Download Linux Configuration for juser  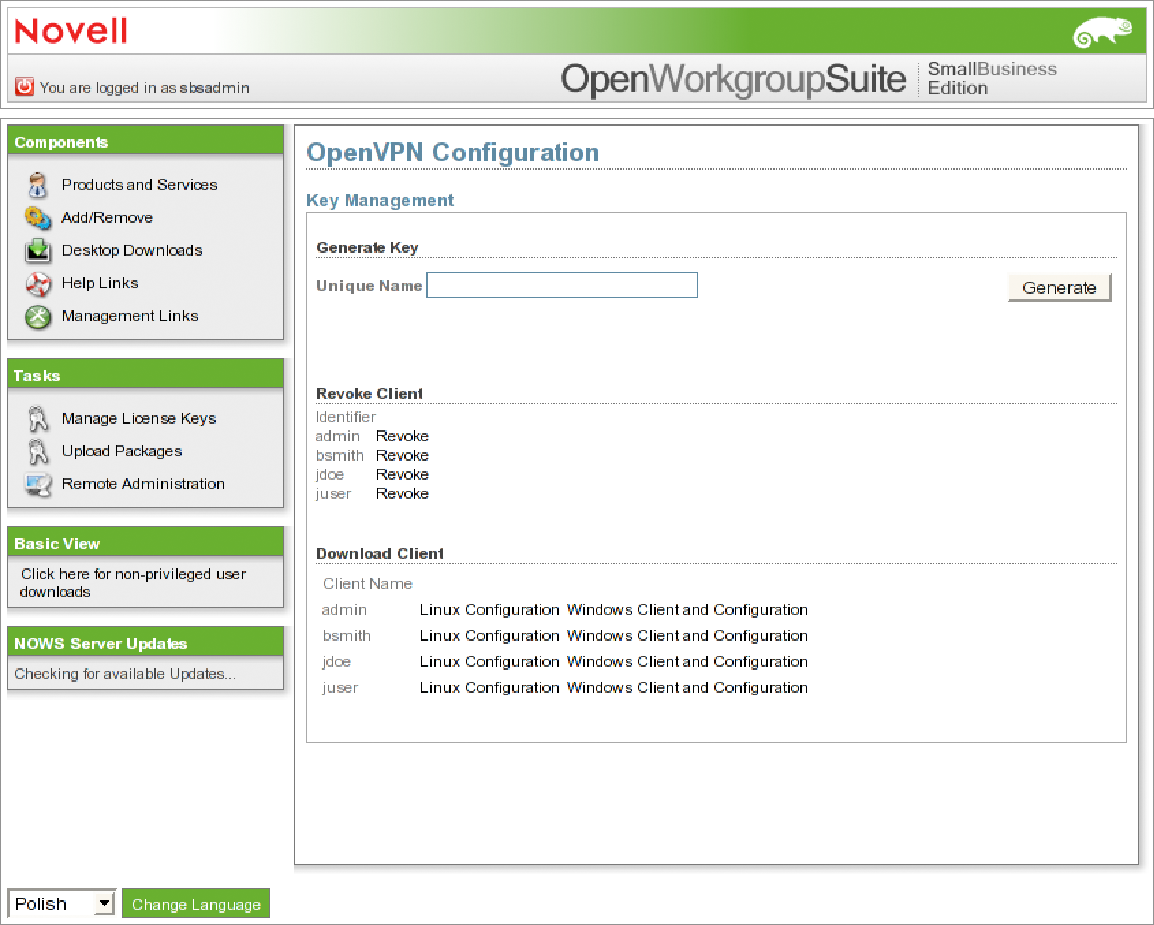pyautogui.click(x=489, y=687)
